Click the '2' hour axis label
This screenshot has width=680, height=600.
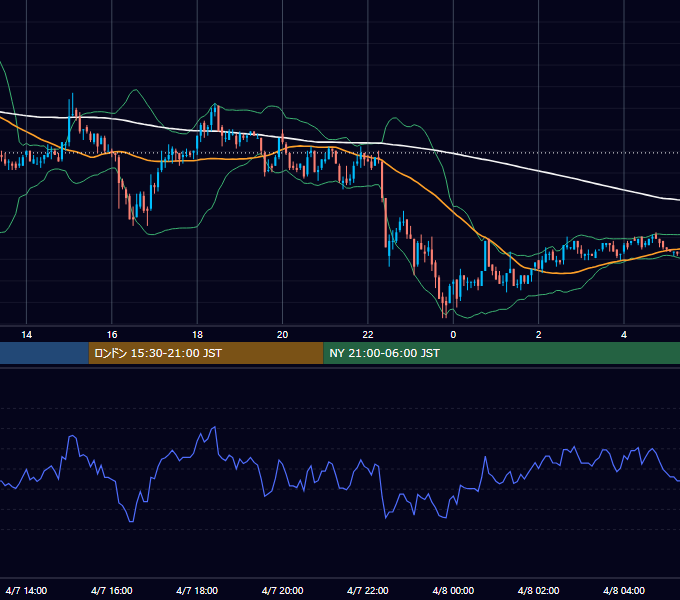[x=539, y=335]
